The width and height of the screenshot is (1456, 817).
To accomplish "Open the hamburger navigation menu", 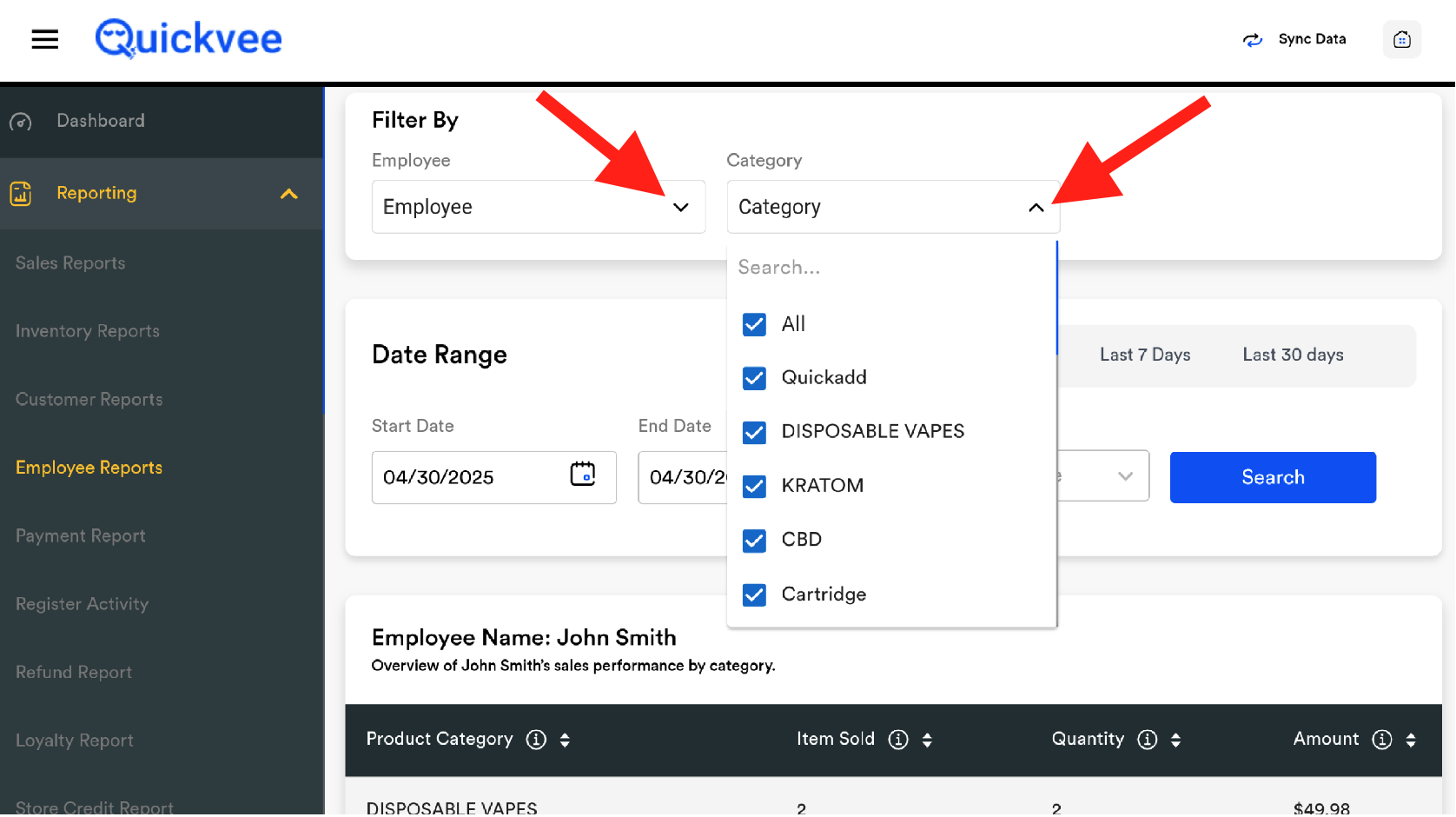I will (44, 39).
